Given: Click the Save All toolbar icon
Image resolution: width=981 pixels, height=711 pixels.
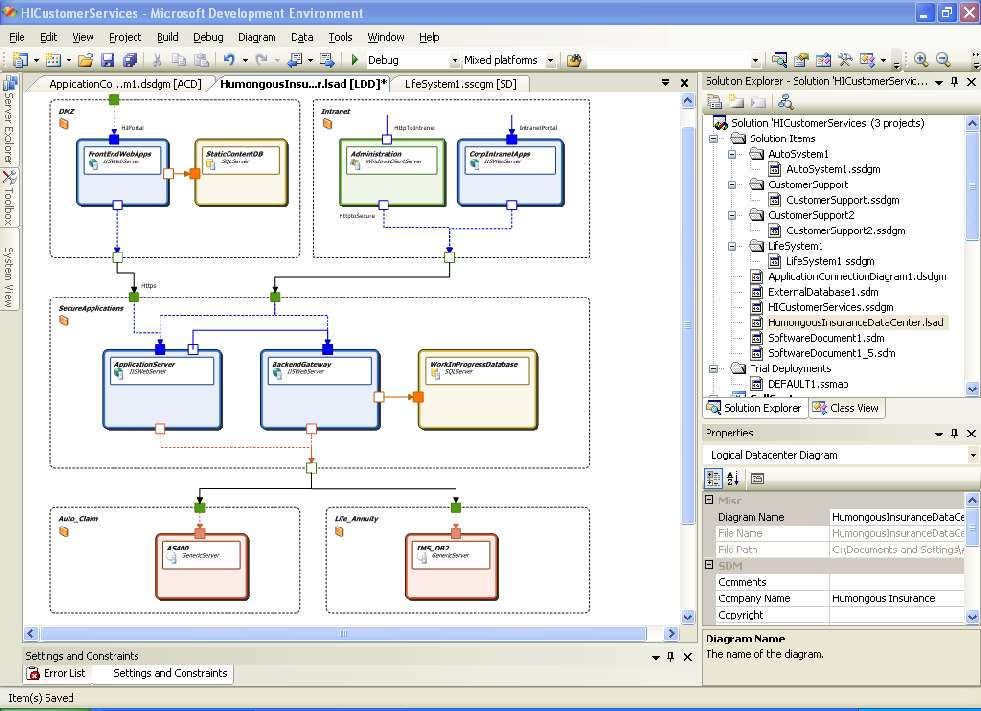Looking at the screenshot, I should tap(130, 60).
